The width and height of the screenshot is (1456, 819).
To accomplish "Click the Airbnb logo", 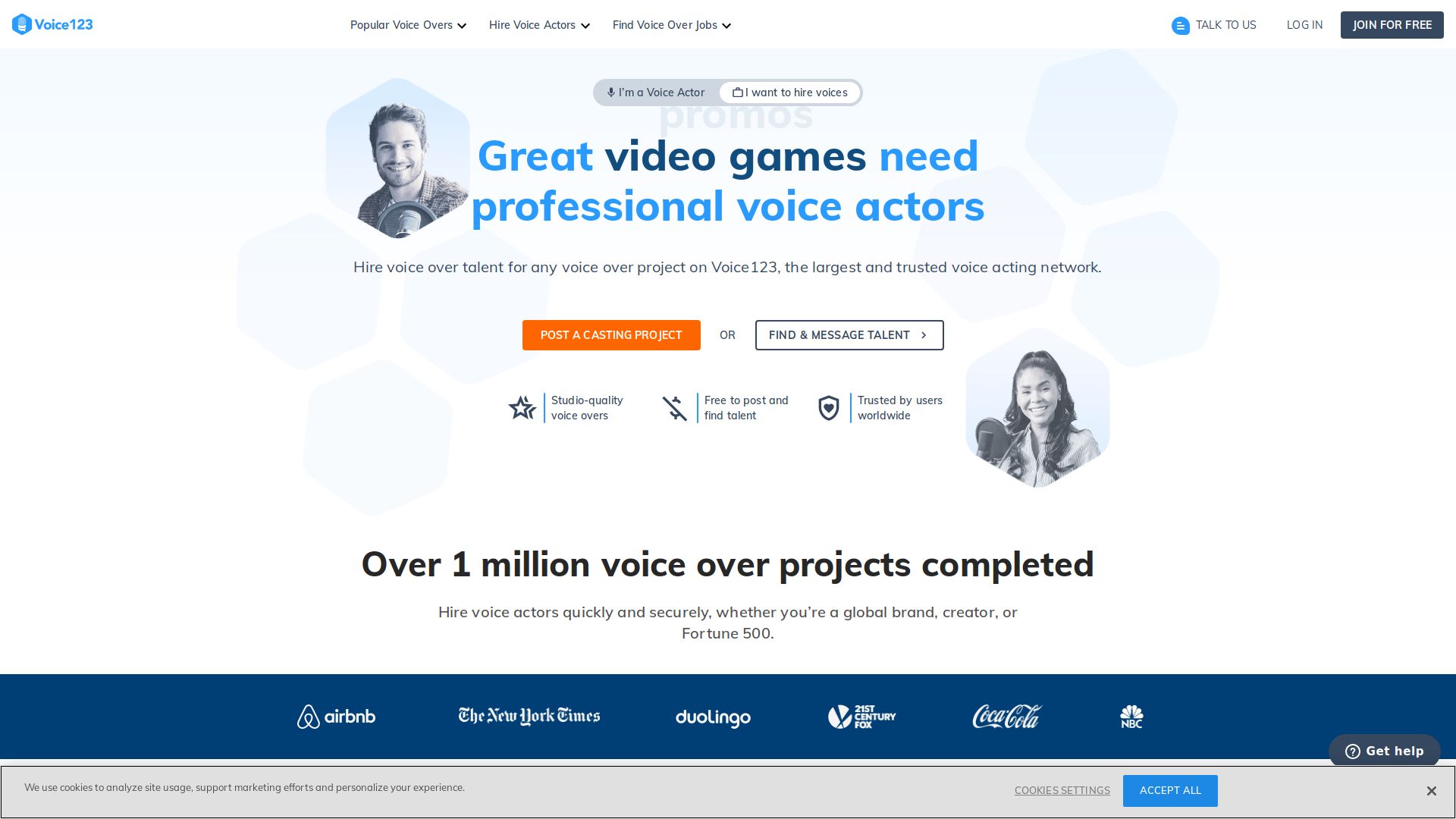I will point(336,717).
